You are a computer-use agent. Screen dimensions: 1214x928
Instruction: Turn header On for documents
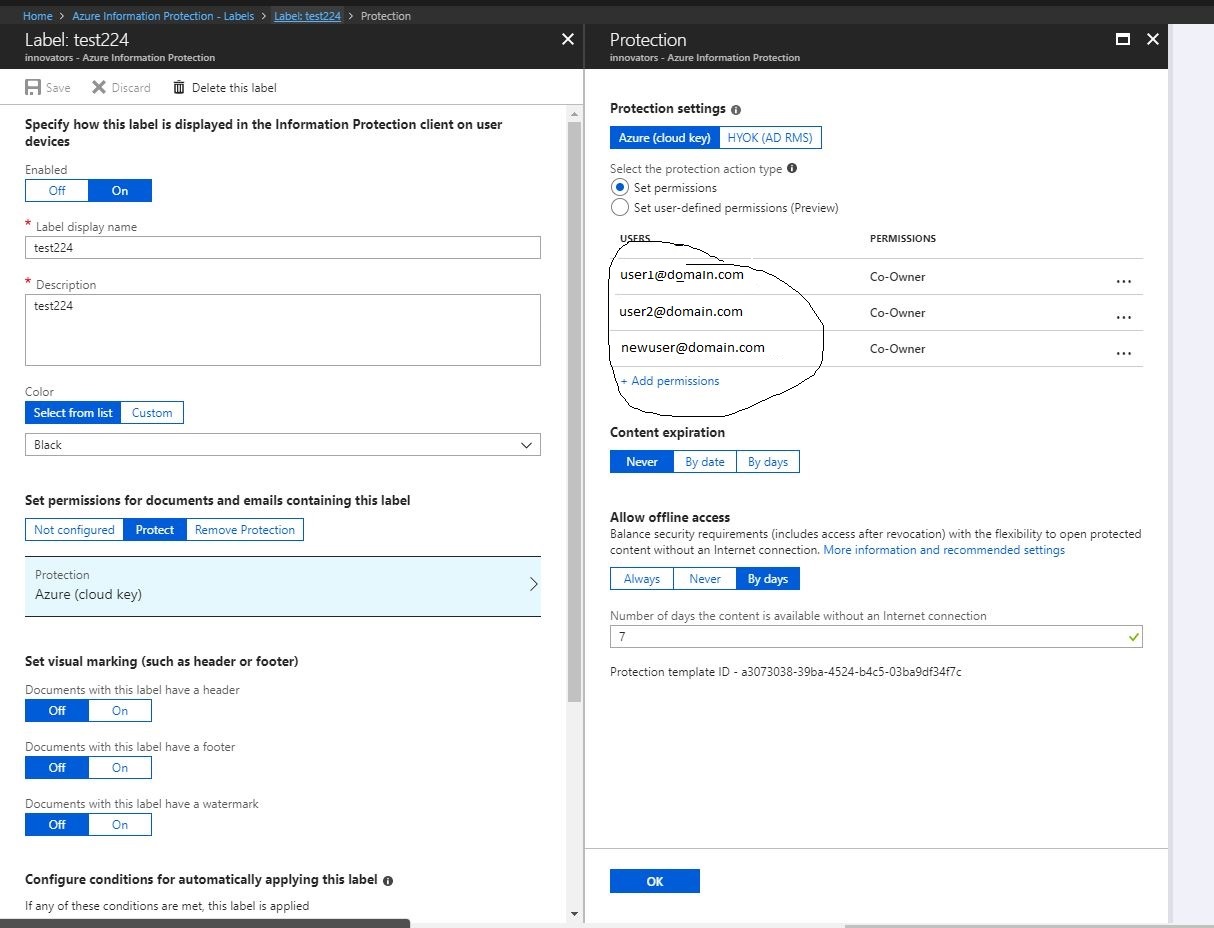point(120,710)
